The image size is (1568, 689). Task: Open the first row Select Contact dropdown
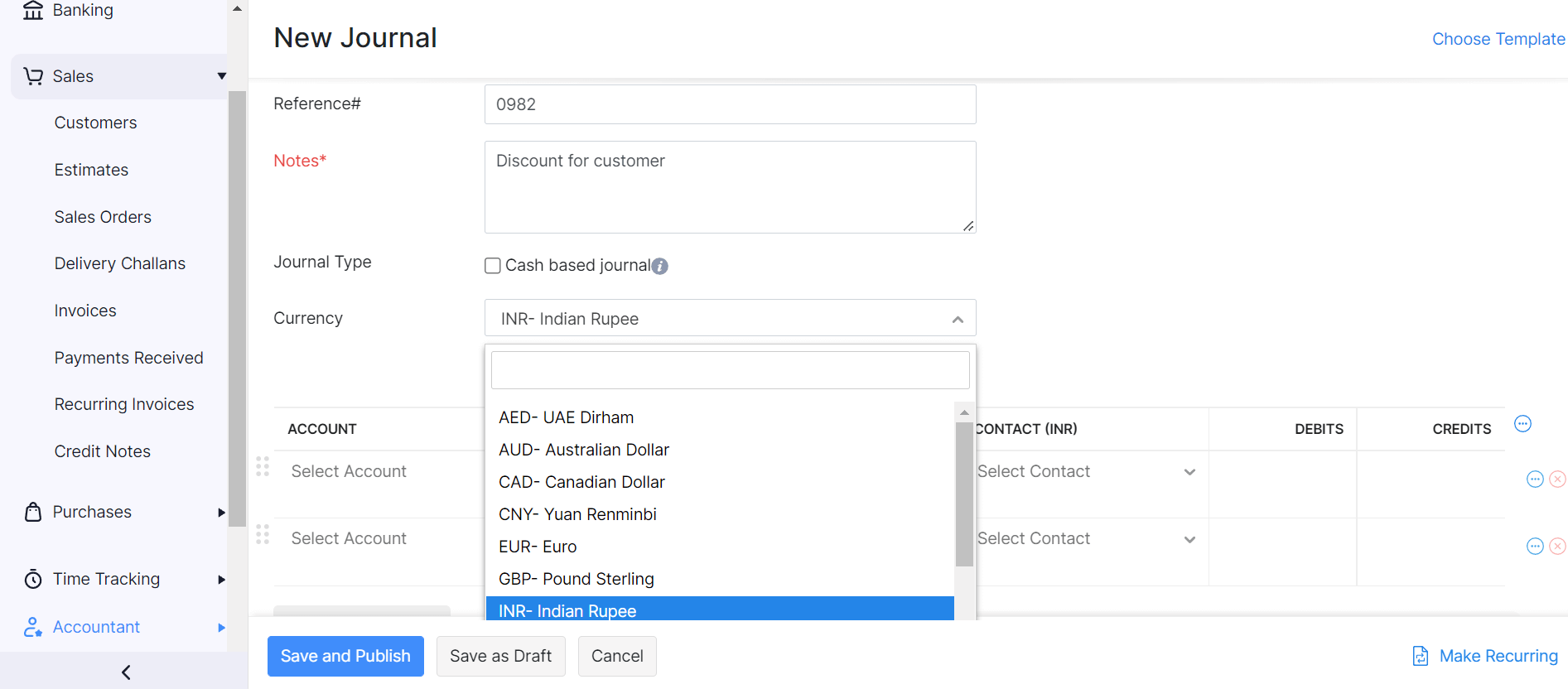[x=1085, y=472]
